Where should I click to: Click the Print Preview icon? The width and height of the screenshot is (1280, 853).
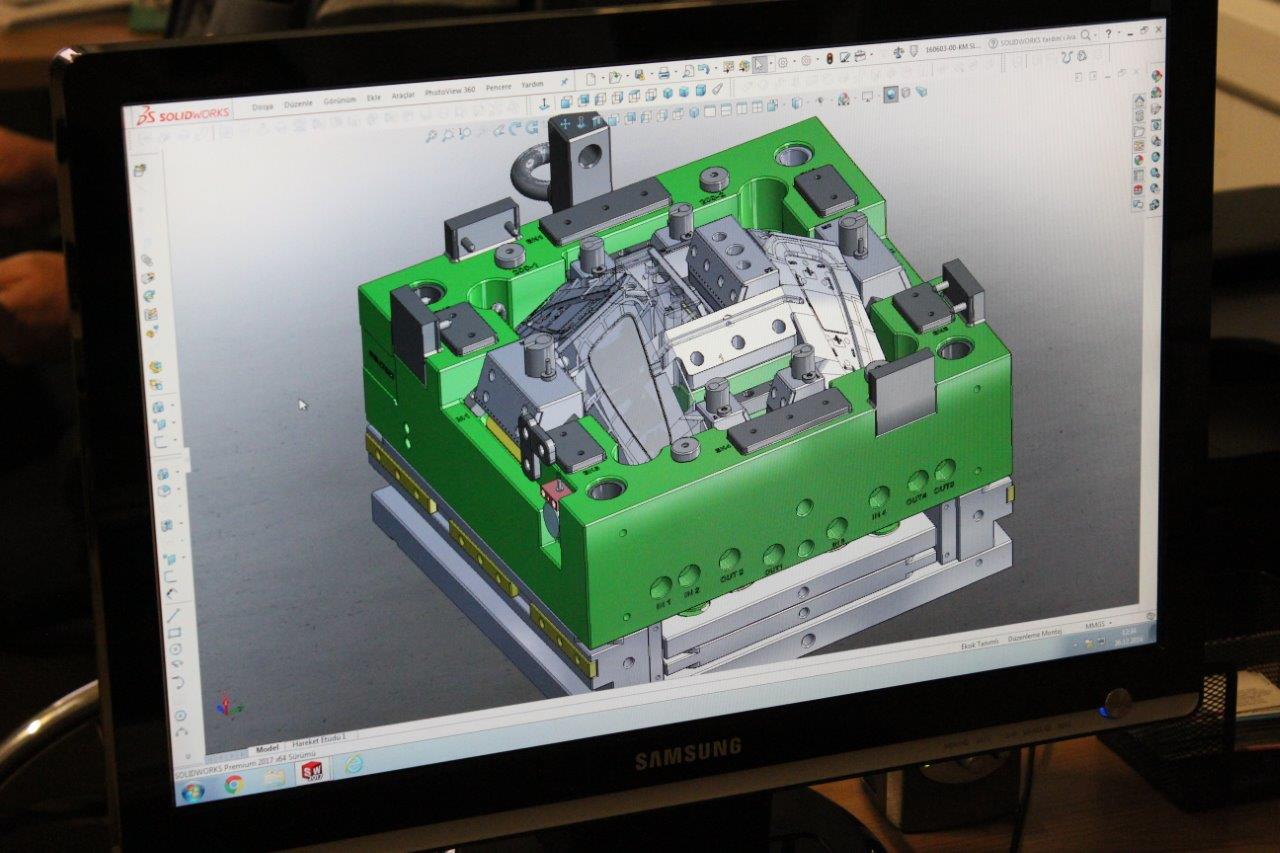click(x=688, y=71)
